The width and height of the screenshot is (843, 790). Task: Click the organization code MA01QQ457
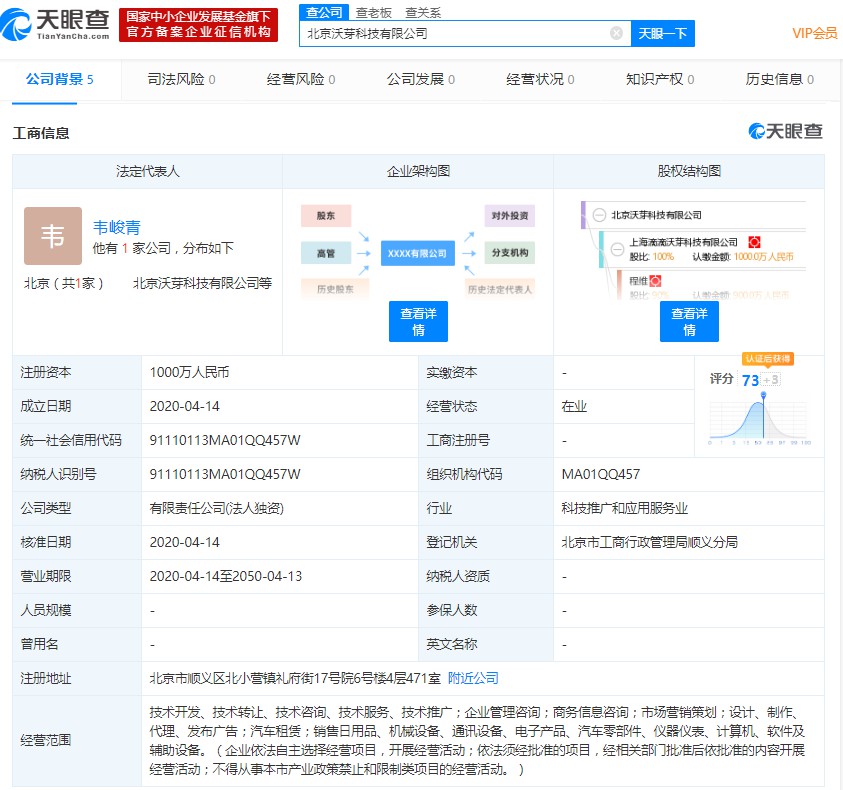click(x=601, y=474)
